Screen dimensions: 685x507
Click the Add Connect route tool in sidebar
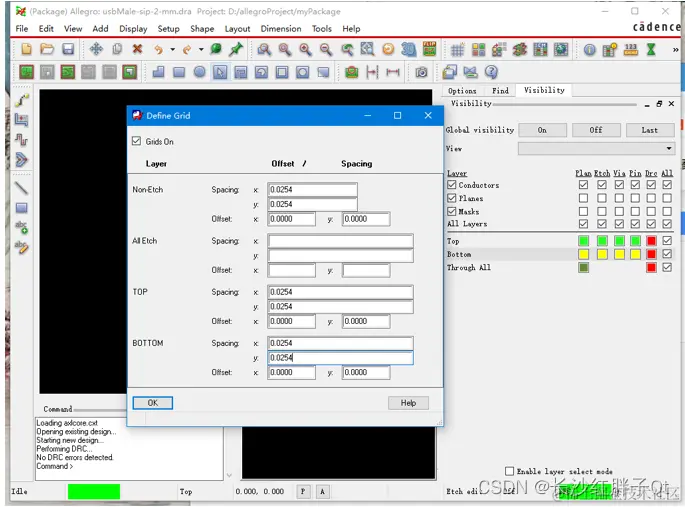tap(21, 100)
